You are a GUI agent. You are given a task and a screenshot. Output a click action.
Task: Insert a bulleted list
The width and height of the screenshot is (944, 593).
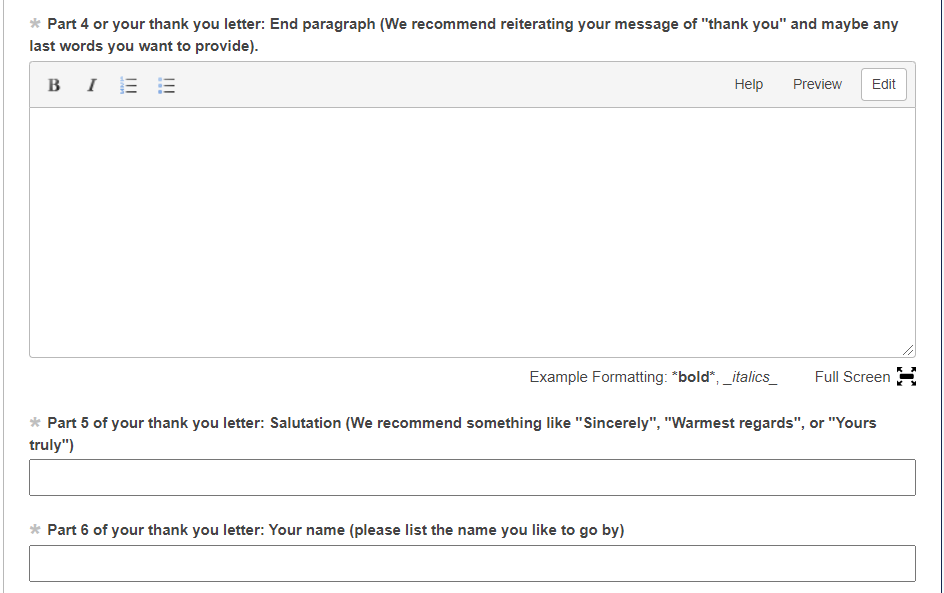pos(167,86)
